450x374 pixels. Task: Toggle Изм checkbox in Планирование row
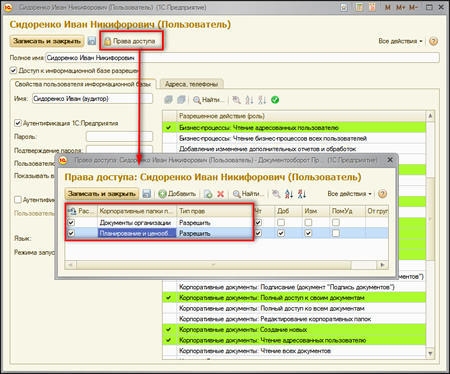click(x=308, y=233)
